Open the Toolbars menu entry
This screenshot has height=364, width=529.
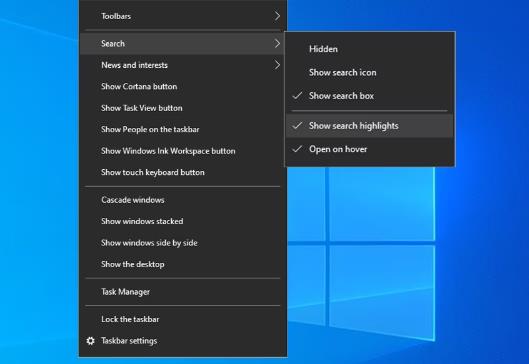click(x=183, y=16)
